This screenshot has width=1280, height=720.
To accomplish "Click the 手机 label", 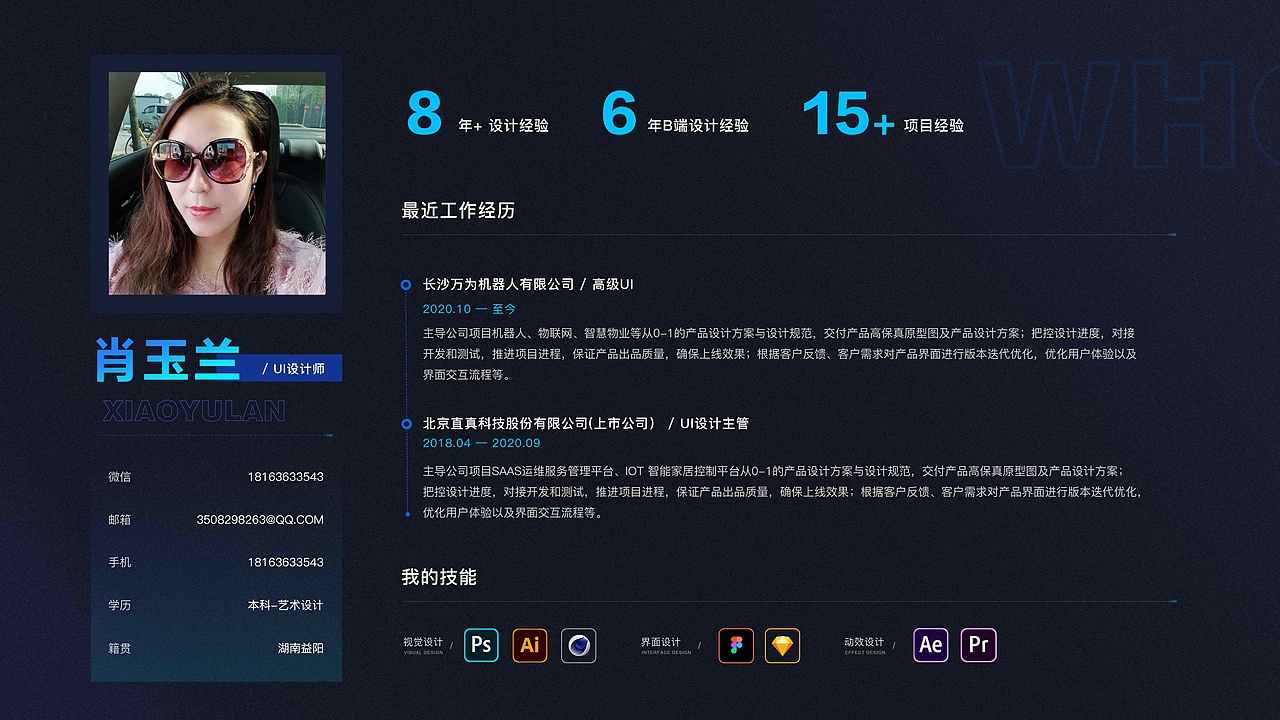I will click(x=120, y=562).
